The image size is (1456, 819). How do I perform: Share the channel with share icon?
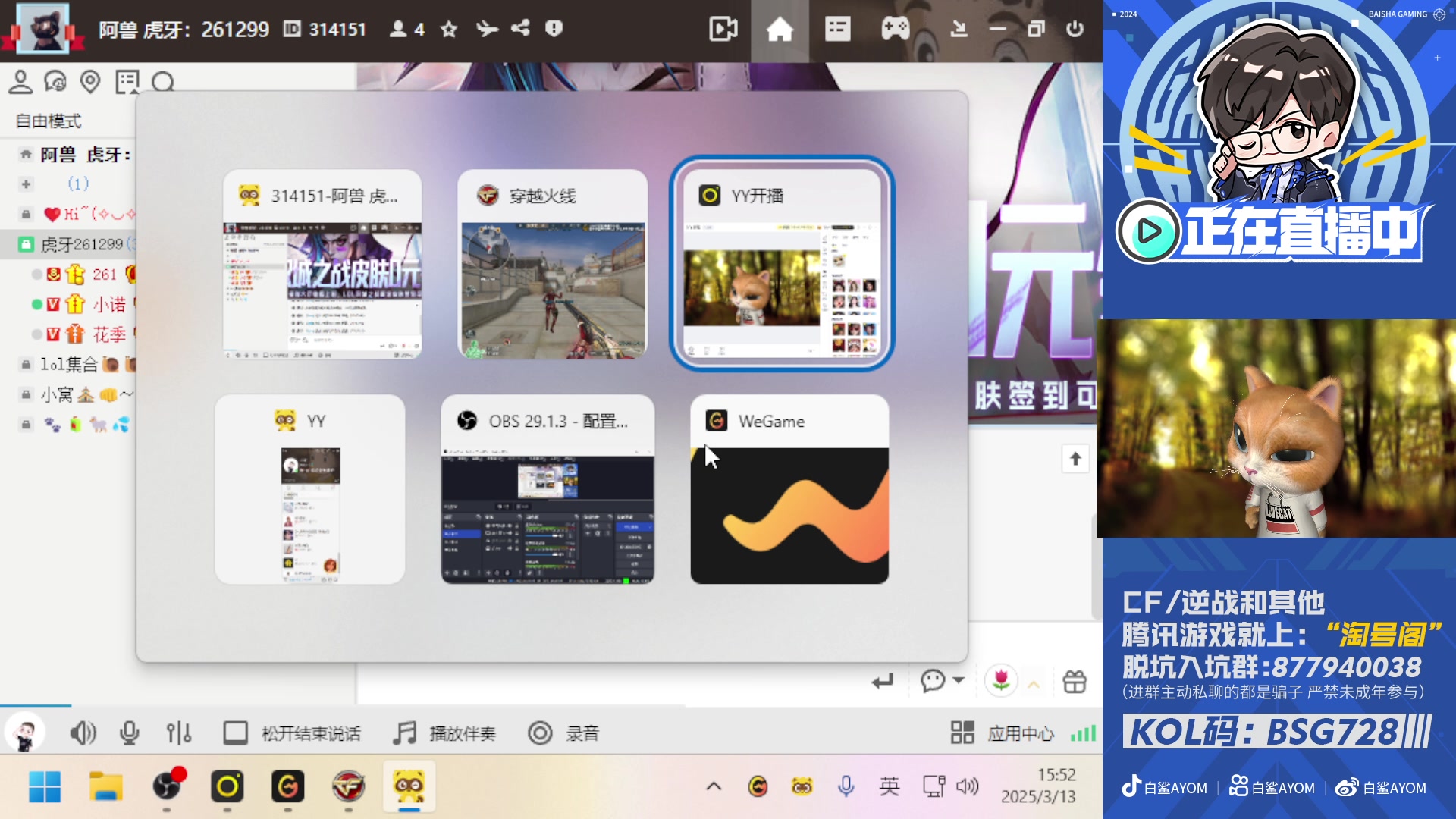click(520, 28)
